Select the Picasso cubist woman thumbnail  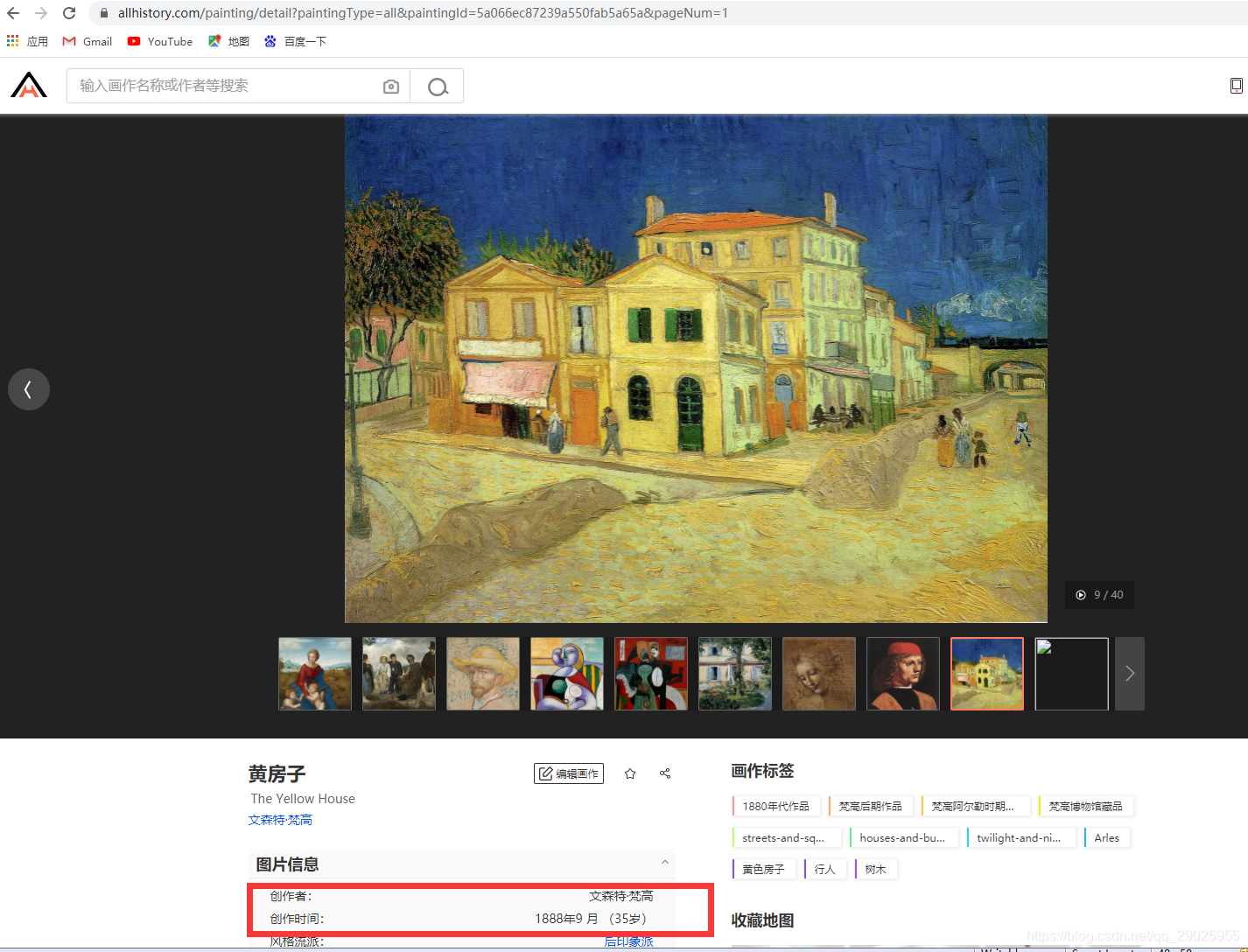pyautogui.click(x=567, y=674)
